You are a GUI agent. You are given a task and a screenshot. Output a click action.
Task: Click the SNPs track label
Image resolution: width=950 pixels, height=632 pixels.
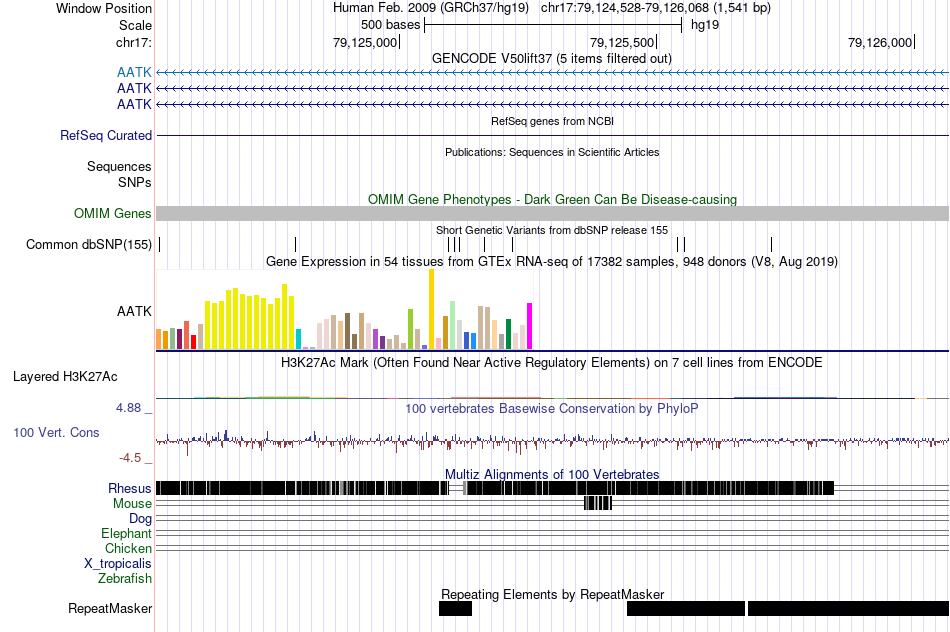(135, 182)
